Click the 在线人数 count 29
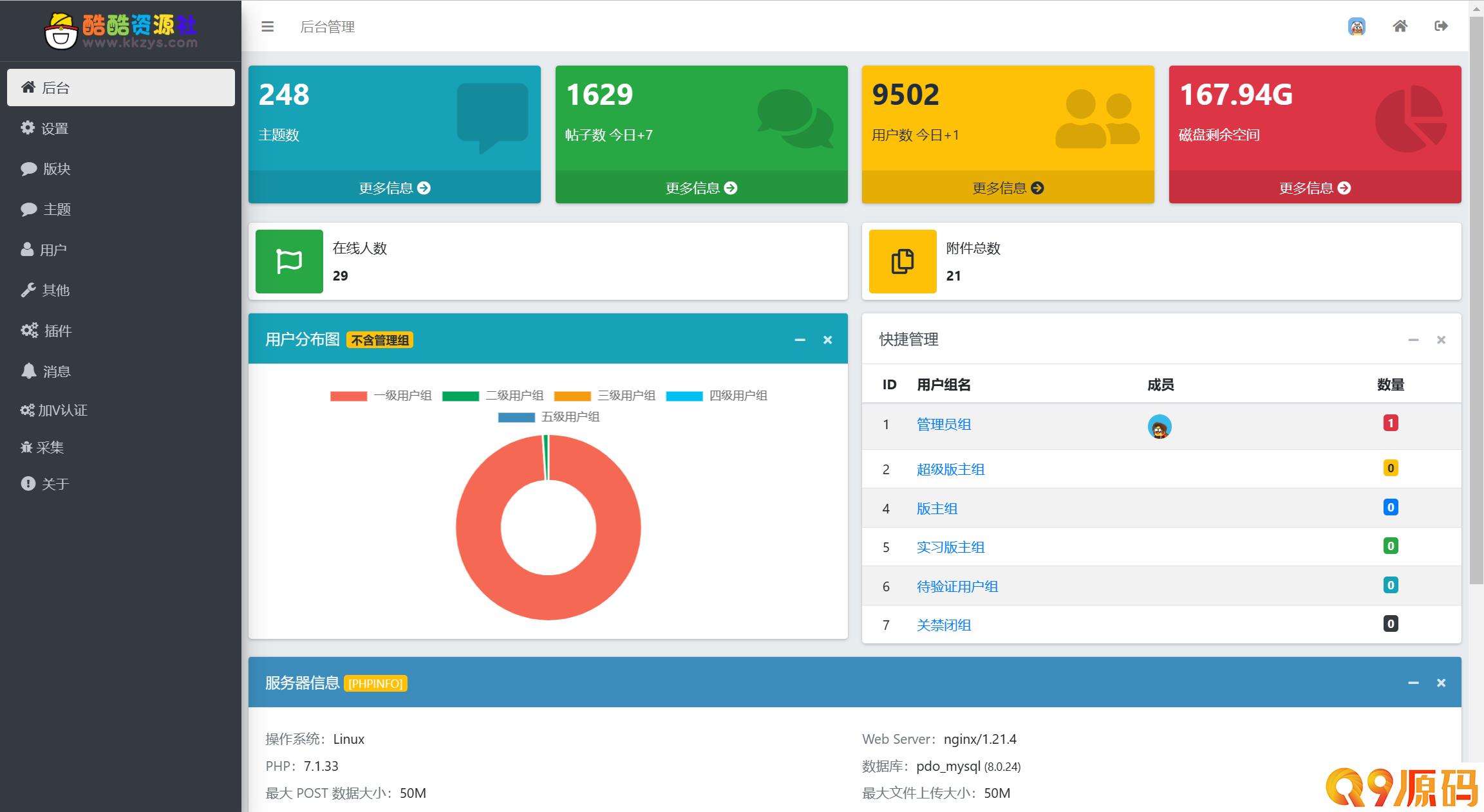This screenshot has height=812, width=1484. coord(340,276)
